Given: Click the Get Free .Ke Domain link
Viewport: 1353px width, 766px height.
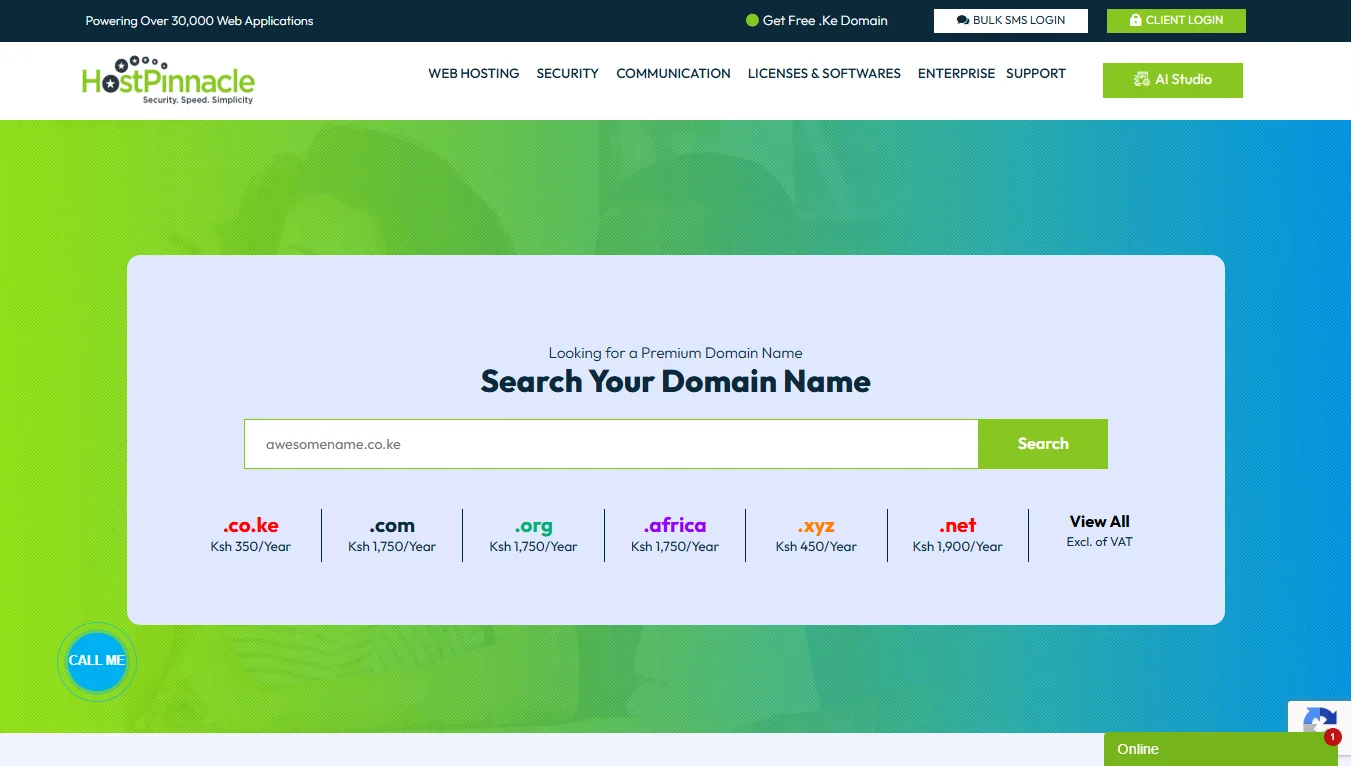Looking at the screenshot, I should [817, 21].
